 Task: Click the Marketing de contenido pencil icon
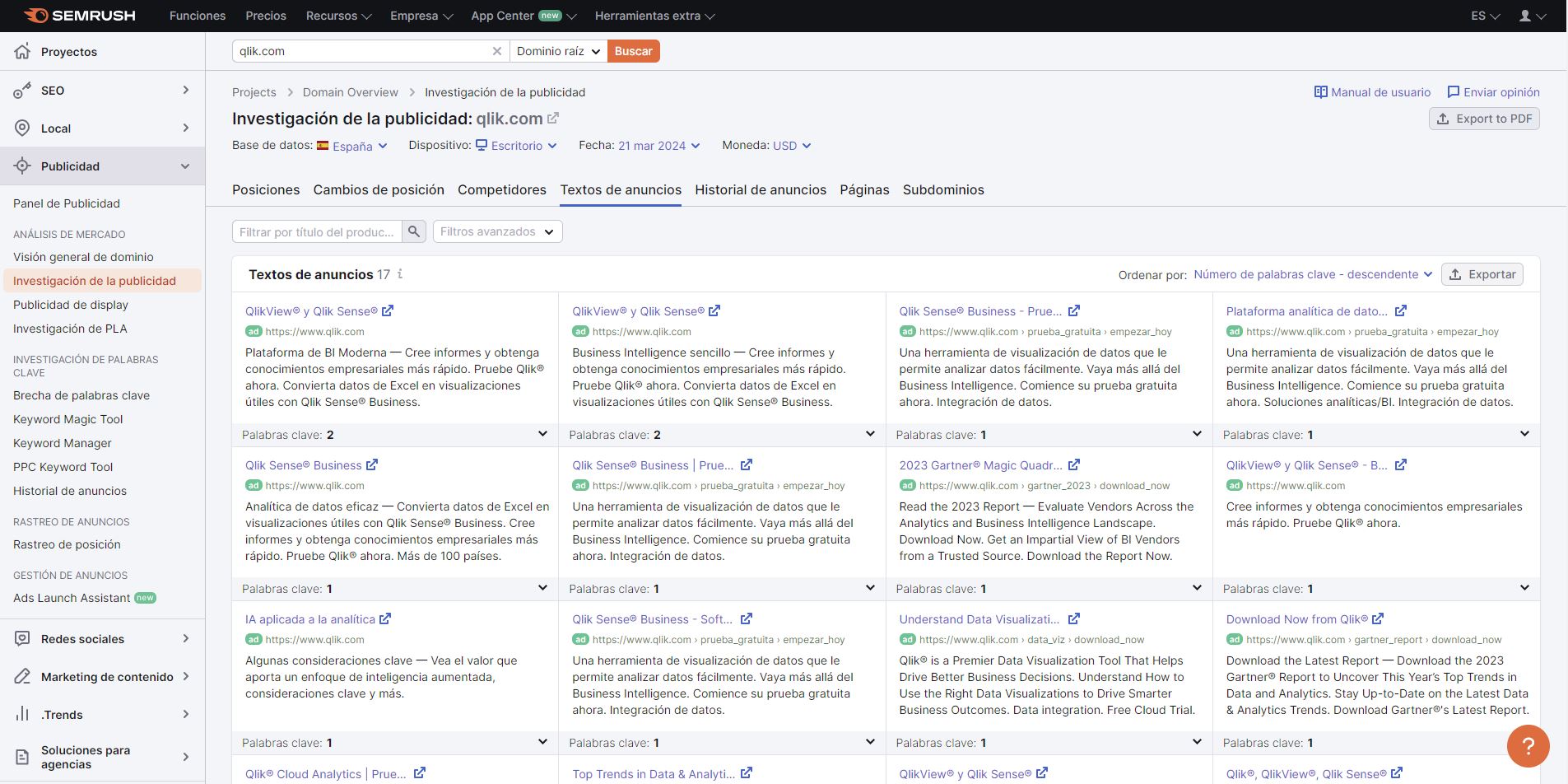(22, 677)
